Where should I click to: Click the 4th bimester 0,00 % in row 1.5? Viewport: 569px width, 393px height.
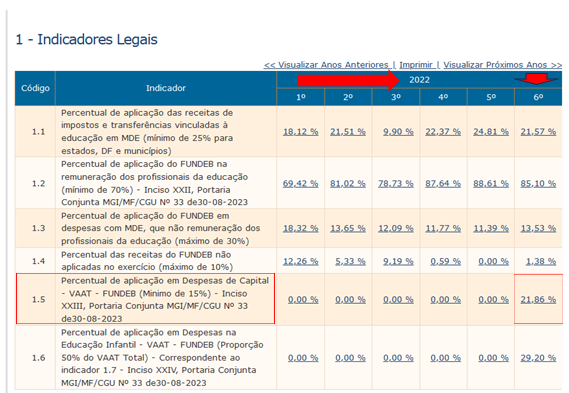446,300
